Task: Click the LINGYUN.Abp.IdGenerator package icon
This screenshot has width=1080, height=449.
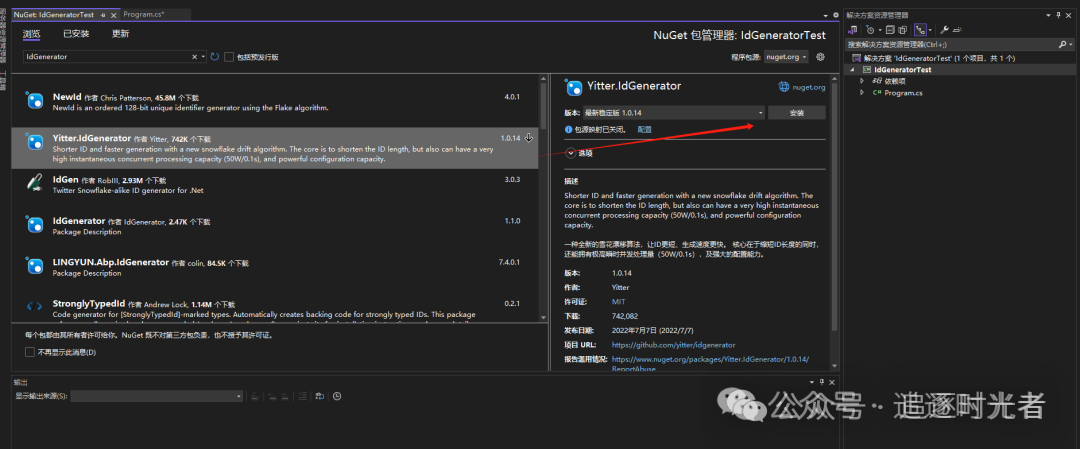Action: pyautogui.click(x=34, y=266)
